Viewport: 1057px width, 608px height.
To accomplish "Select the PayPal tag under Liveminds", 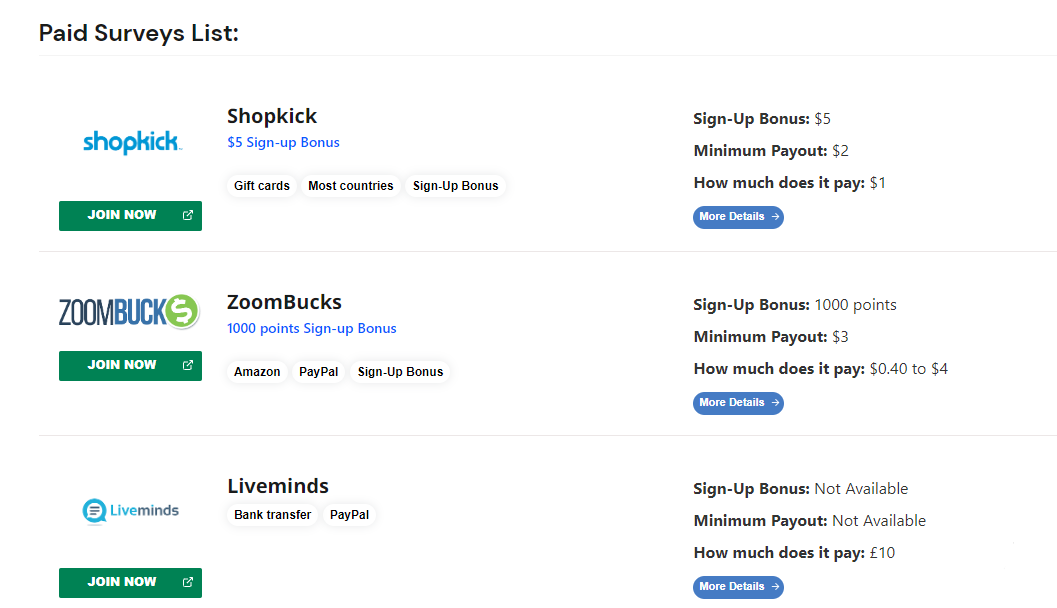I will click(349, 515).
